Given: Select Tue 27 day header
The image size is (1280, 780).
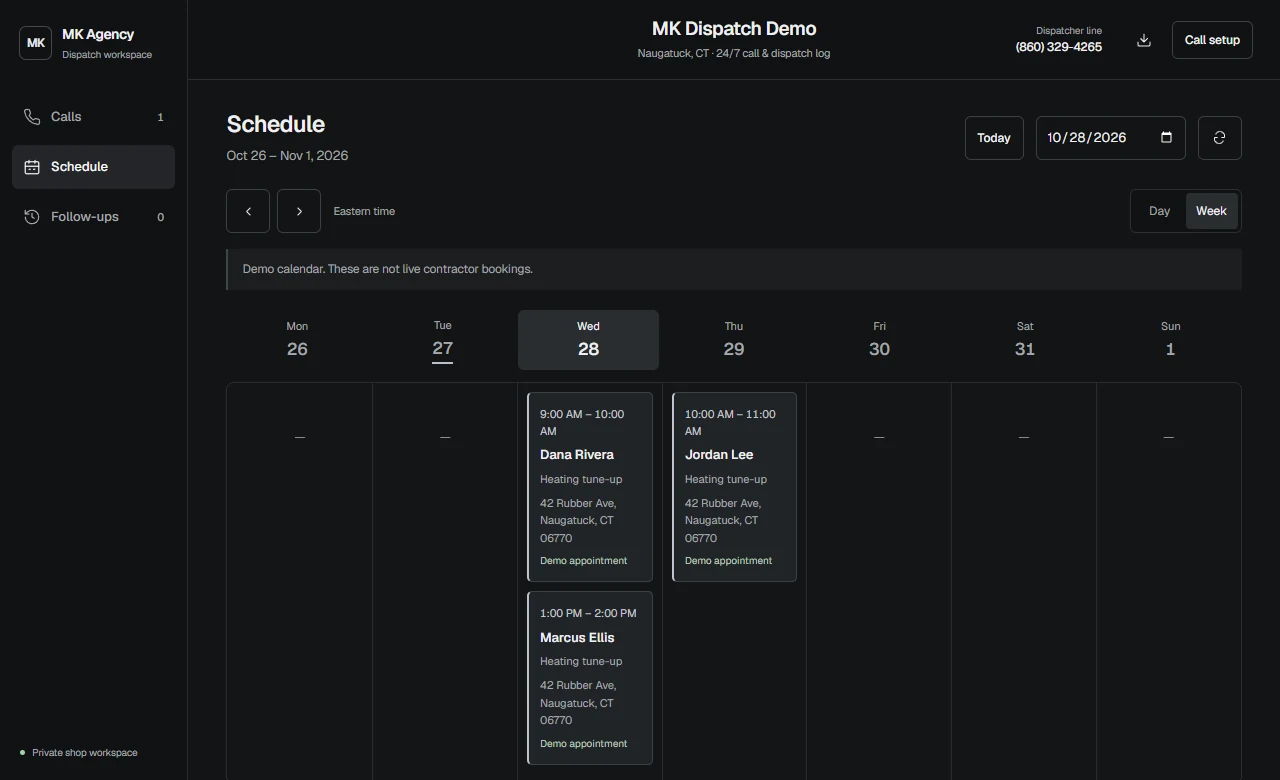Looking at the screenshot, I should coord(443,340).
